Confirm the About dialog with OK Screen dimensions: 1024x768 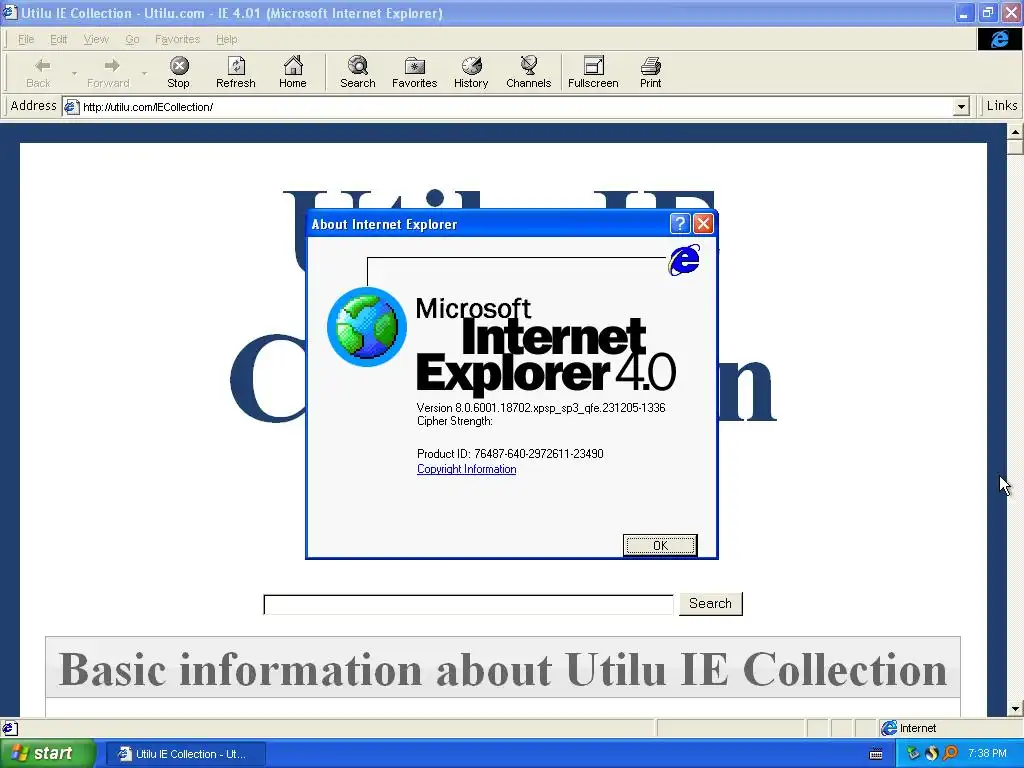pos(660,545)
